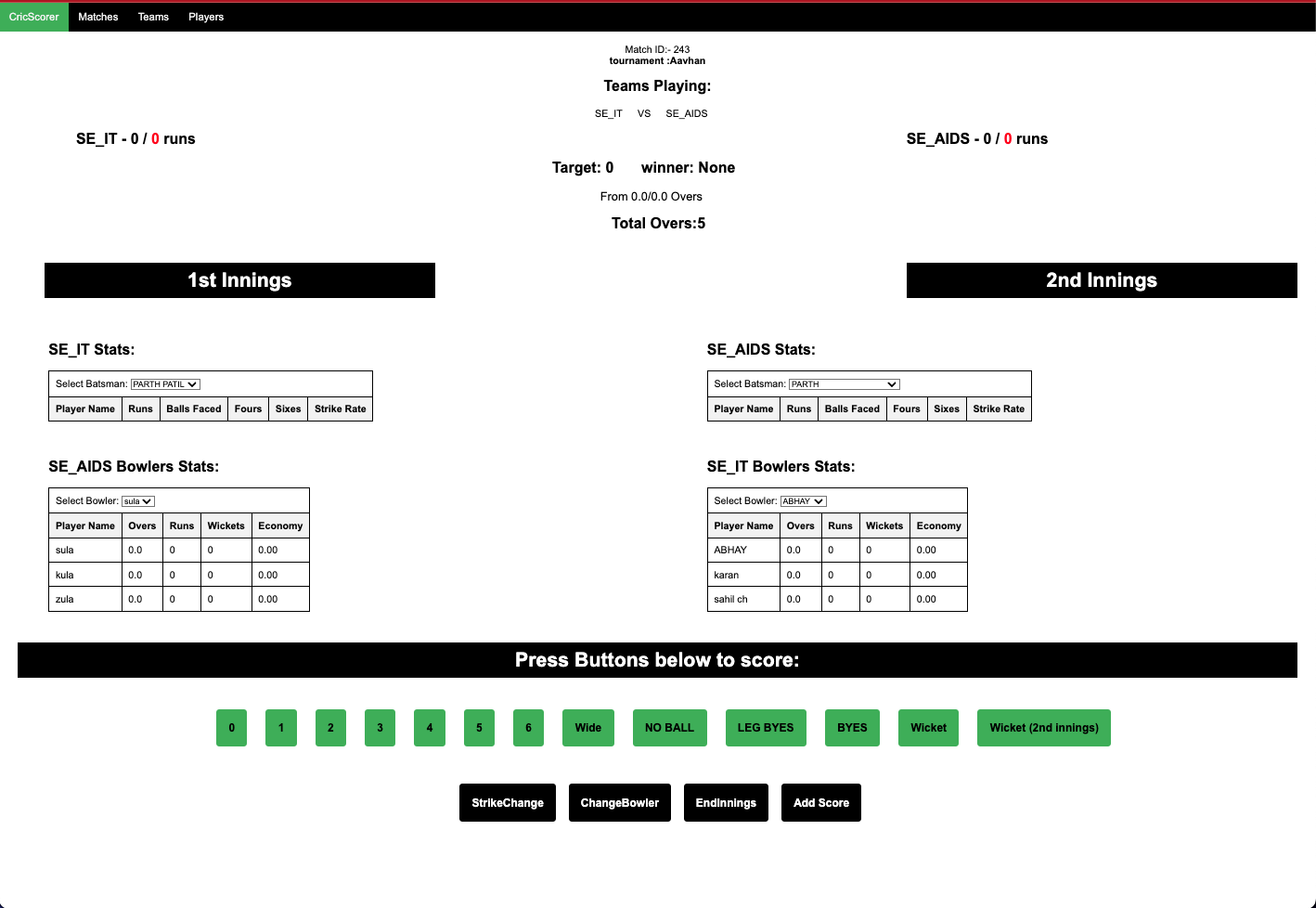Open the PARTH batsman dropdown for SE_AIDS
This screenshot has width=1316, height=908.
click(843, 383)
